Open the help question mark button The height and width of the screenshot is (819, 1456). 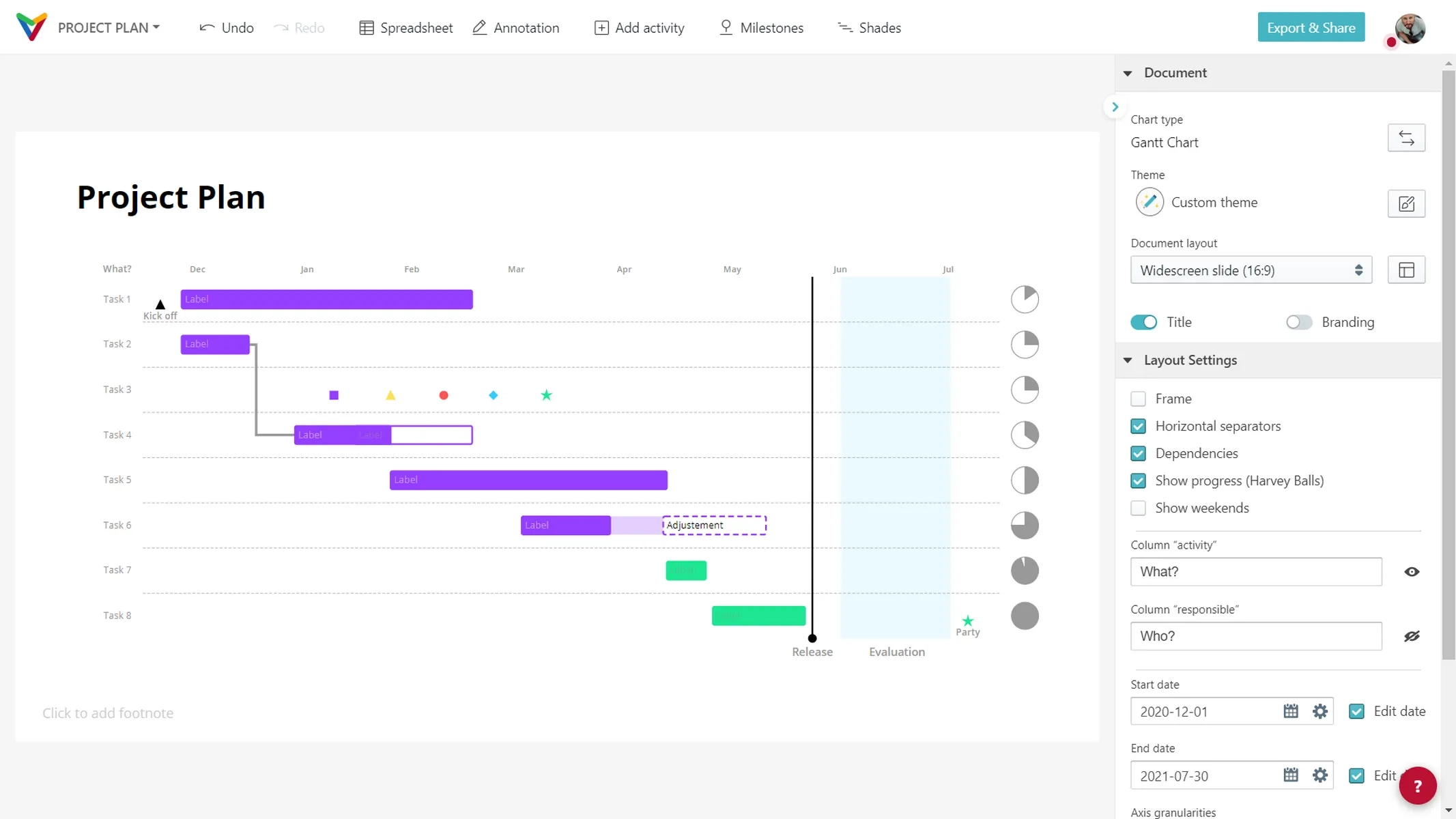(1417, 786)
